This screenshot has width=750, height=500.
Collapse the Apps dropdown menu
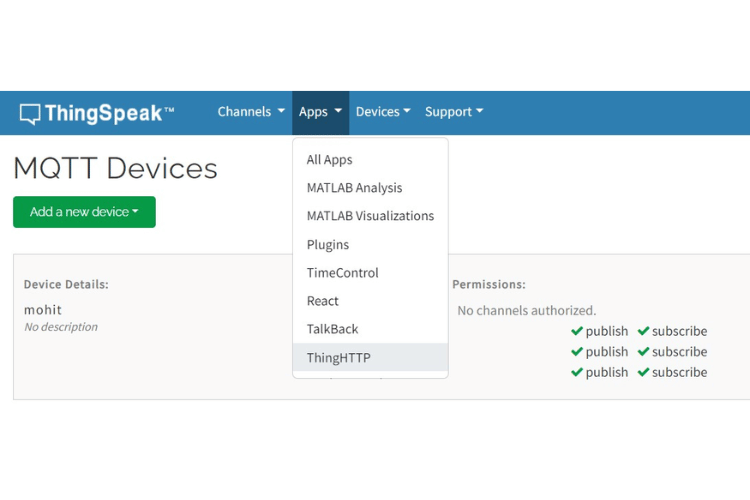[x=320, y=113]
